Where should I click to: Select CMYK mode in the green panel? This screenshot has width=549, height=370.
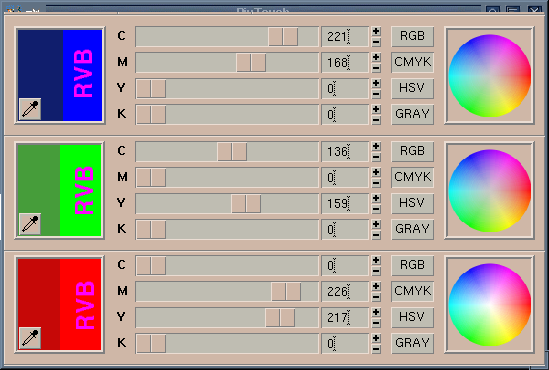(412, 177)
